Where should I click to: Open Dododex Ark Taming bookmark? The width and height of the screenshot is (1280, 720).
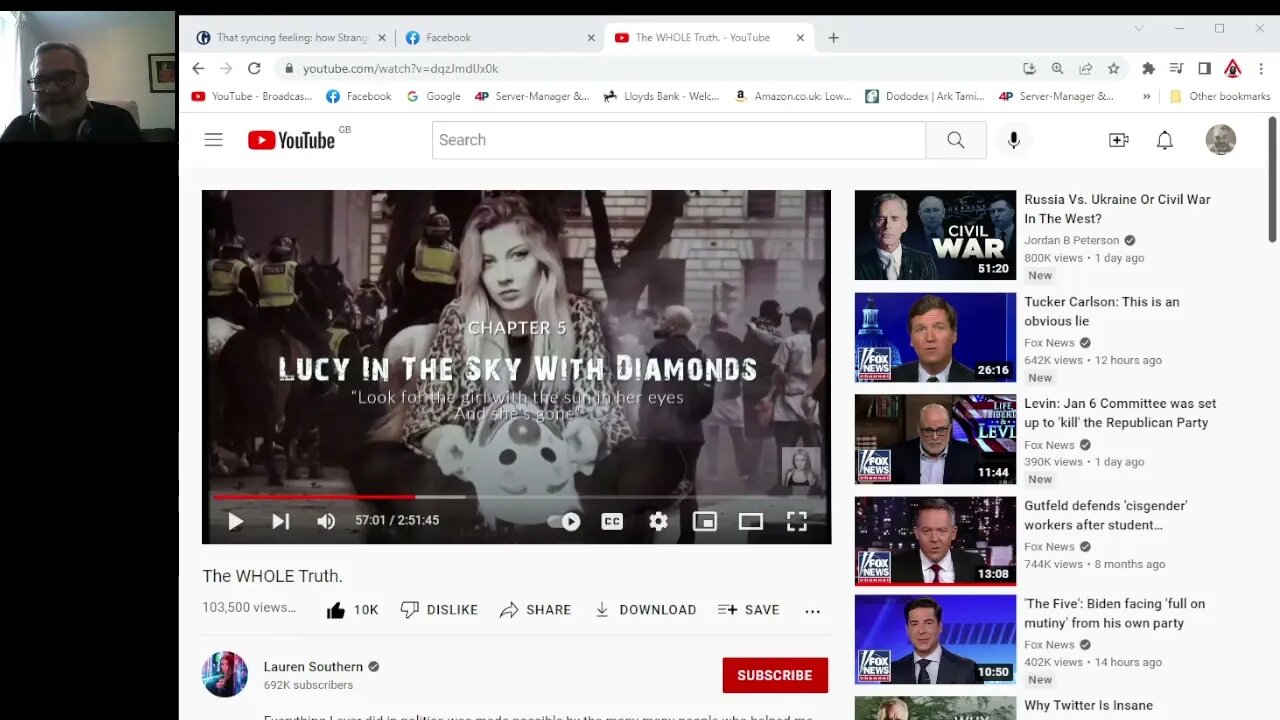pos(925,96)
